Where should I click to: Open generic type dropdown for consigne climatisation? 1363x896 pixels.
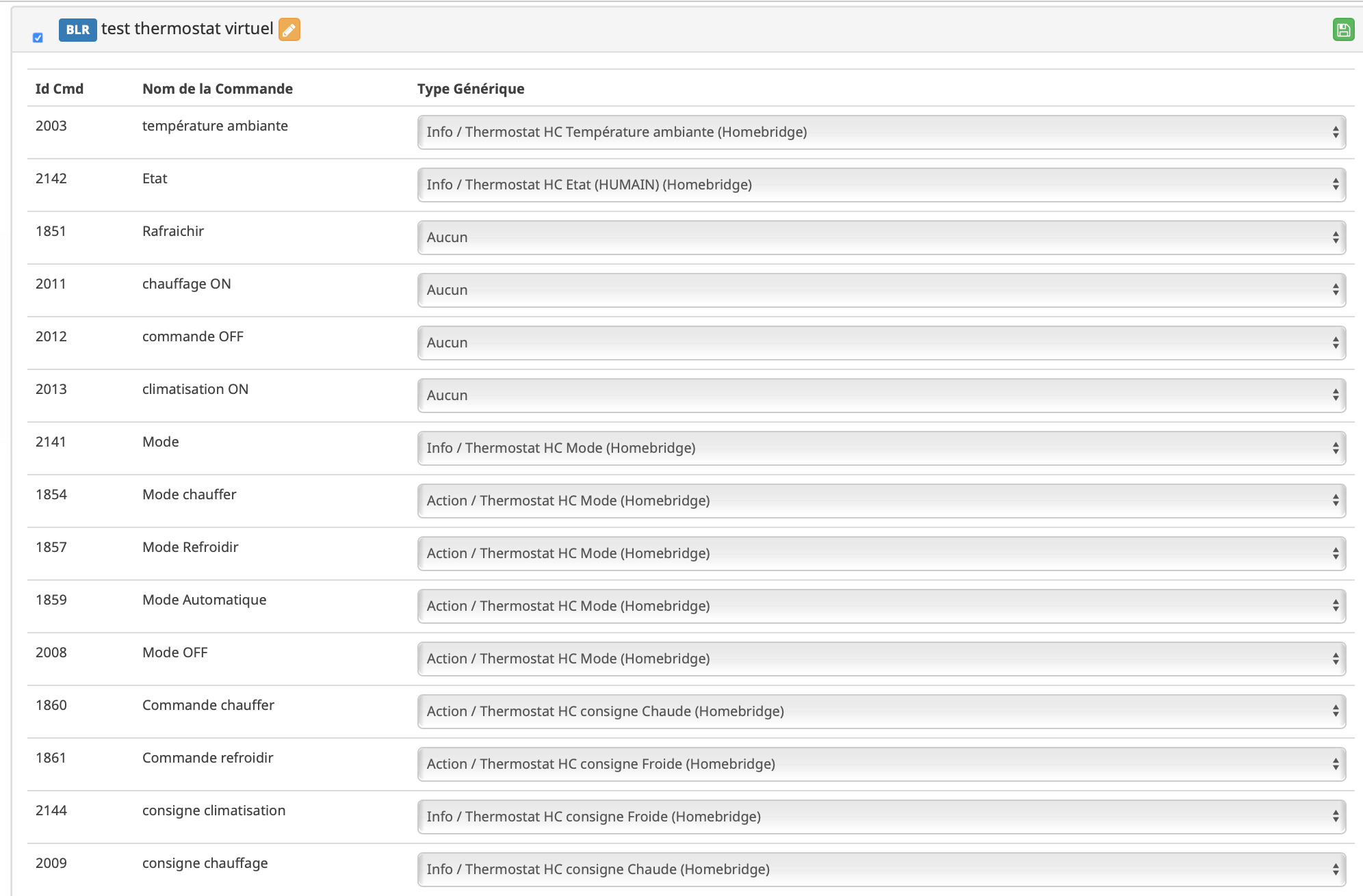(x=881, y=817)
